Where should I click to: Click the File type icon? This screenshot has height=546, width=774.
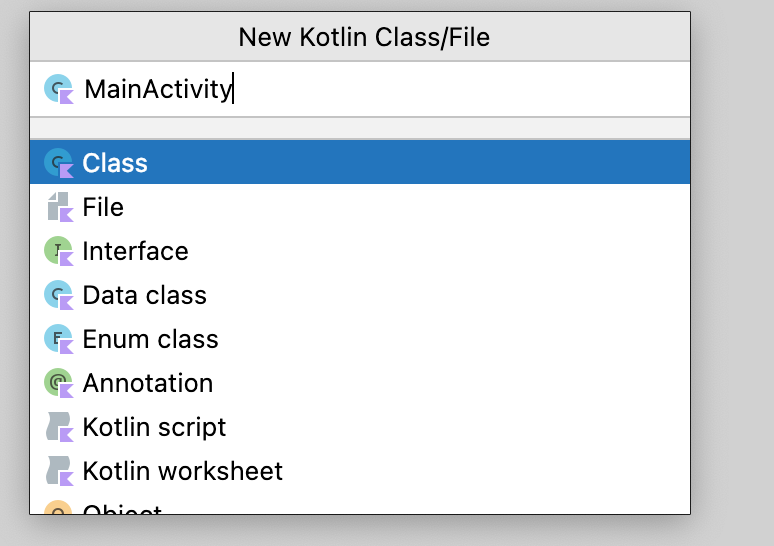coord(59,207)
